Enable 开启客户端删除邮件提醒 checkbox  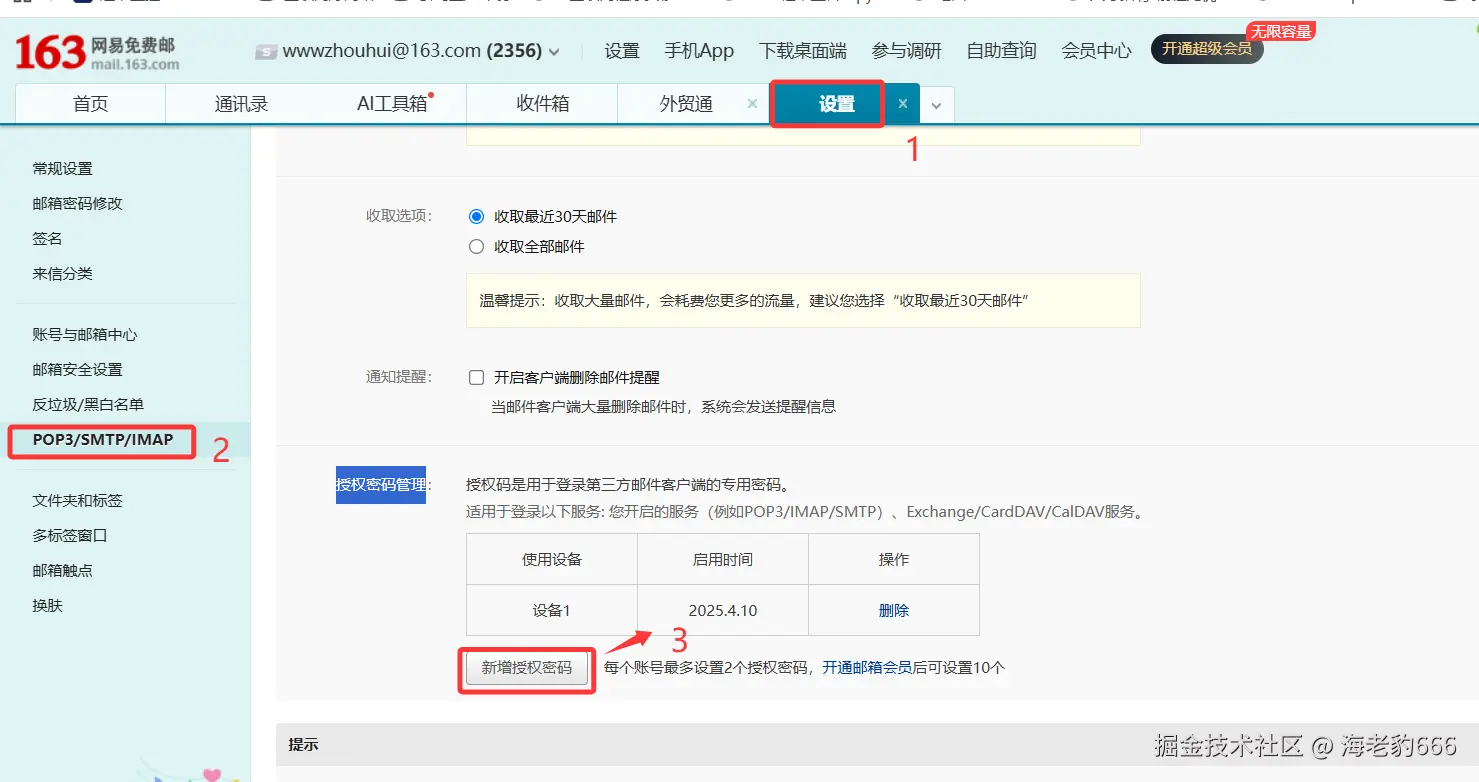point(477,378)
